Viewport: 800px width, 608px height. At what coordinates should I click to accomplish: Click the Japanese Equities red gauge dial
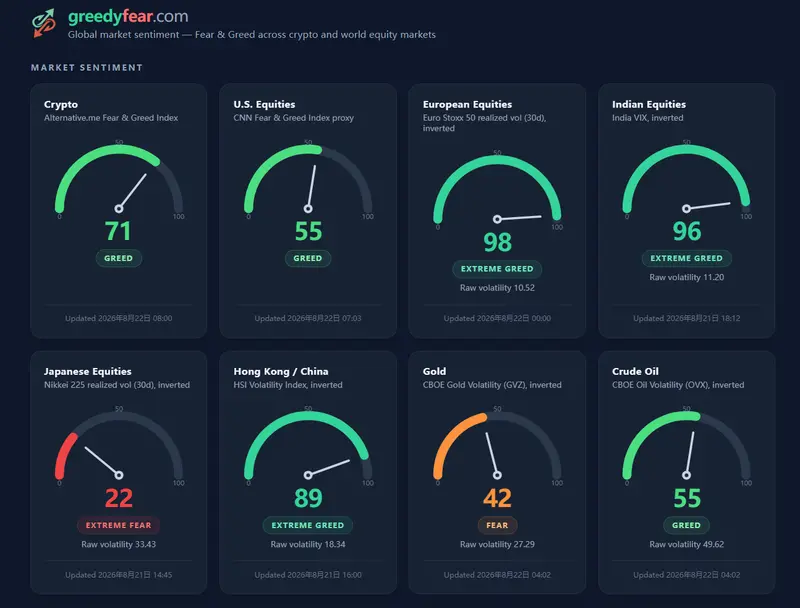click(119, 446)
